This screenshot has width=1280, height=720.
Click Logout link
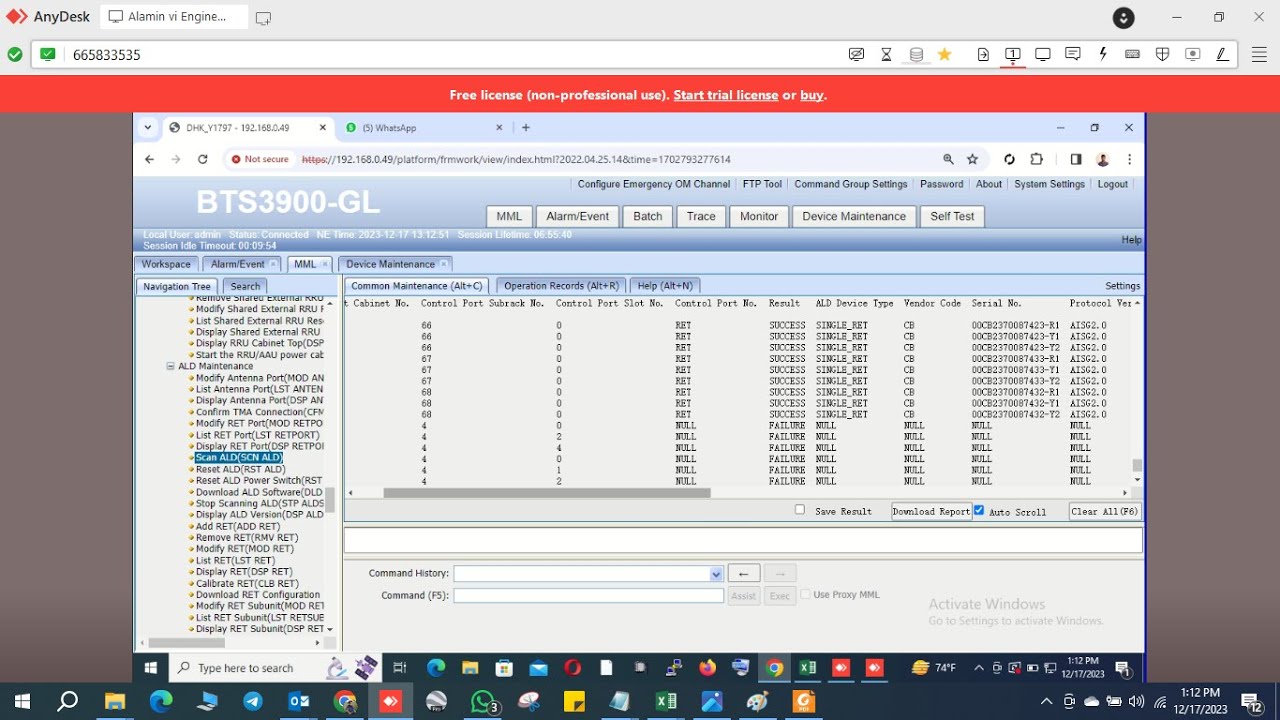tap(1113, 184)
